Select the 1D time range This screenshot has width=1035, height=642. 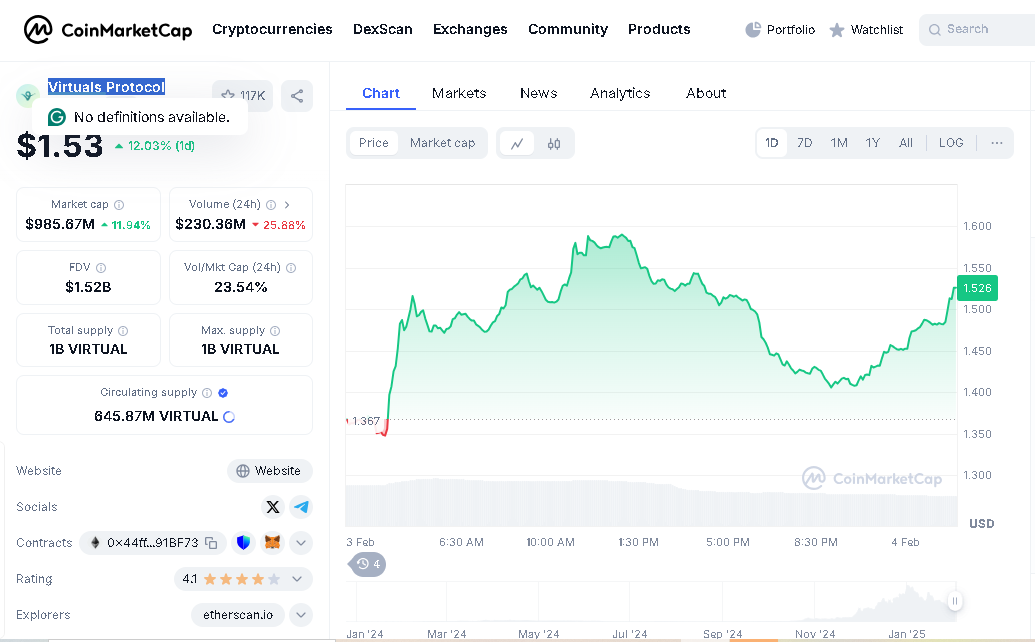(772, 143)
